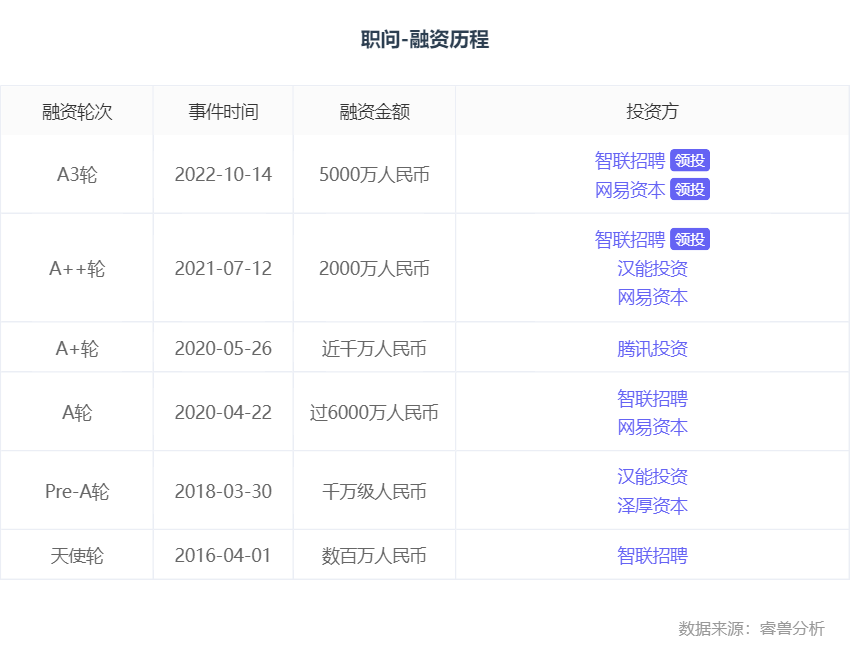Image resolution: width=850 pixels, height=671 pixels.
Task: Click 领投 badge beside 网易资本 in A3轮 row
Action: click(690, 189)
